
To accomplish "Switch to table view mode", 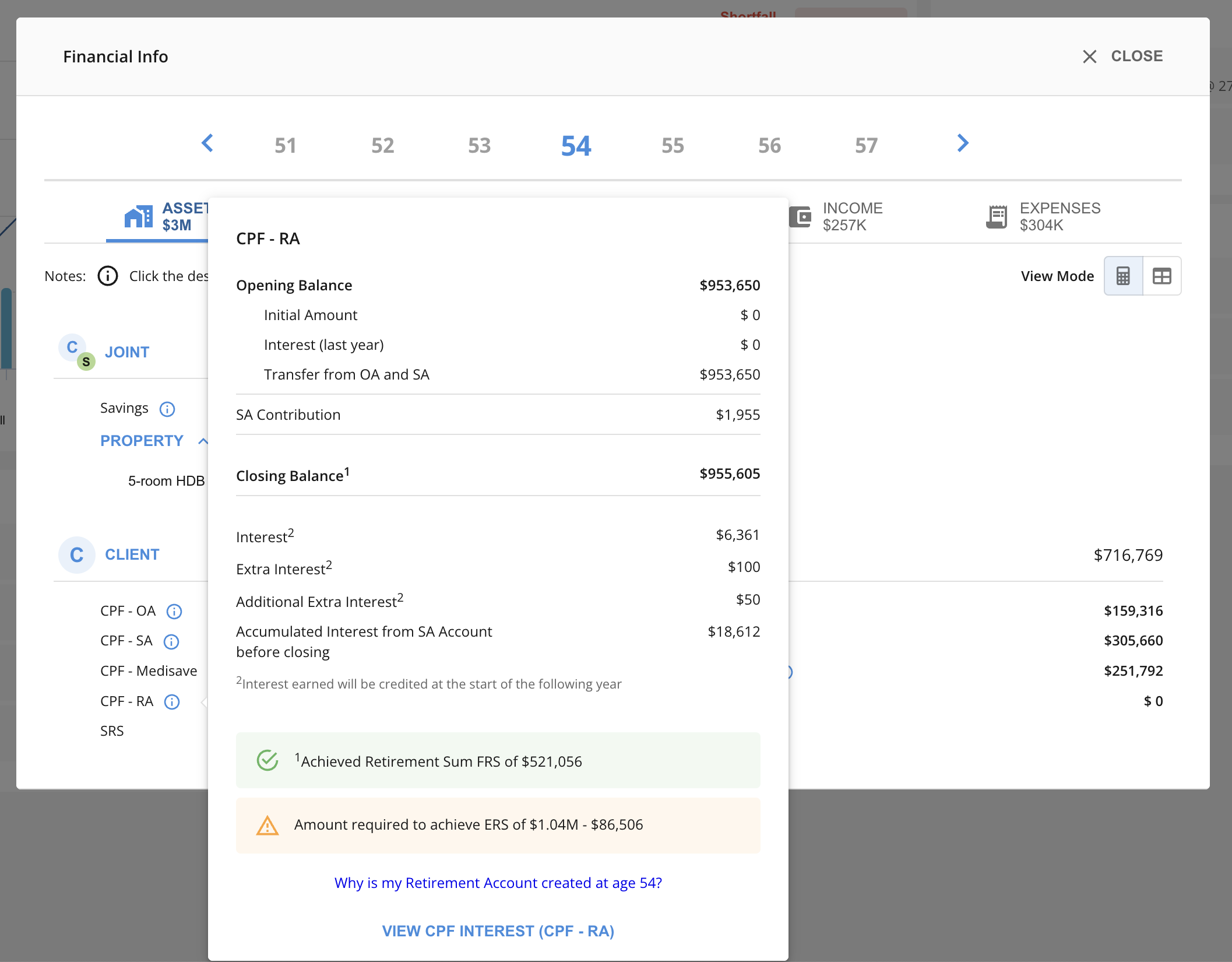I will [x=1161, y=276].
